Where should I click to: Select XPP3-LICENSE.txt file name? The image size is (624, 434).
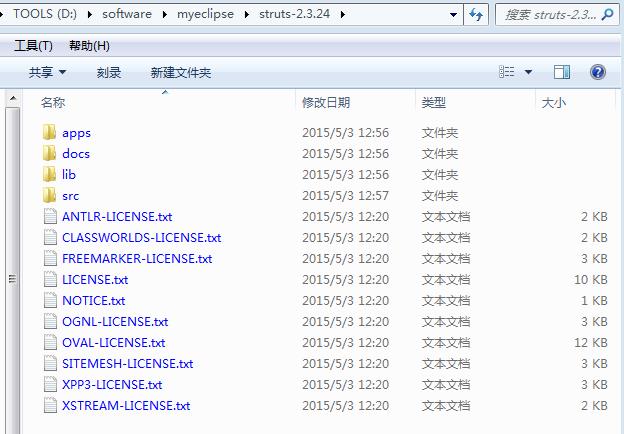[112, 385]
